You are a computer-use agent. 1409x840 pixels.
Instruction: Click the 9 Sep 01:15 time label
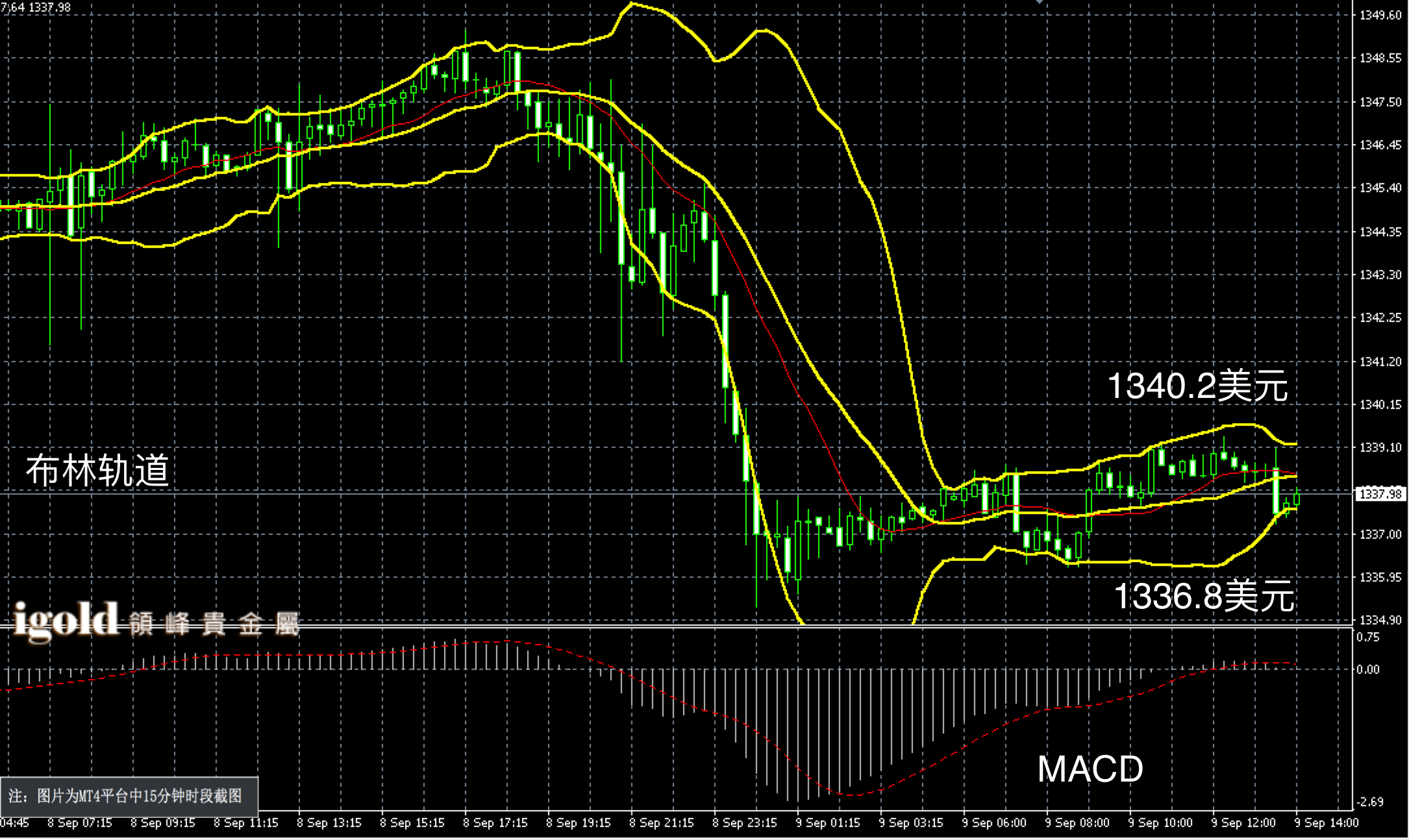point(827,823)
